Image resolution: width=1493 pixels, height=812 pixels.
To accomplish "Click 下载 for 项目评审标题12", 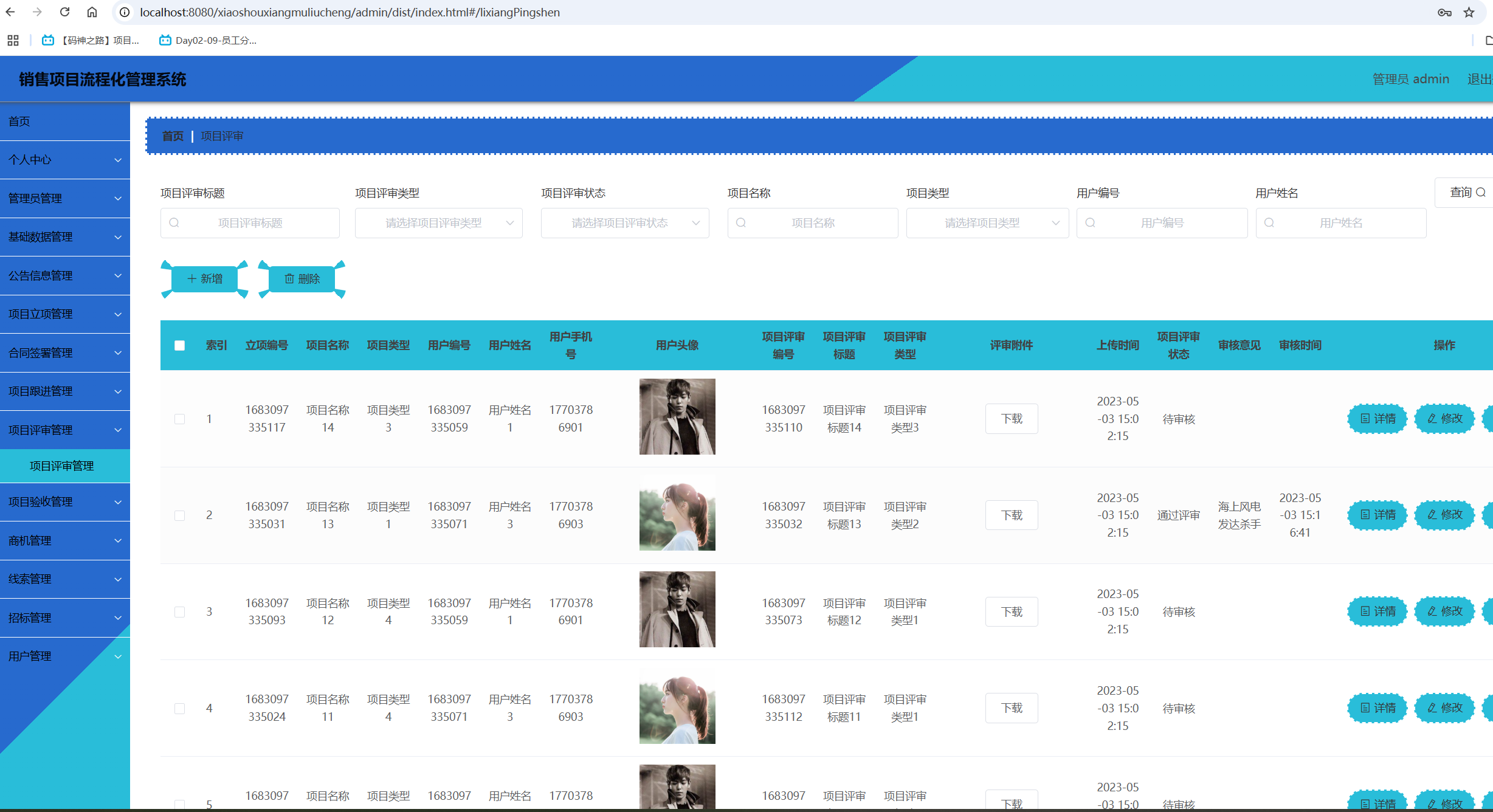I will (1012, 611).
